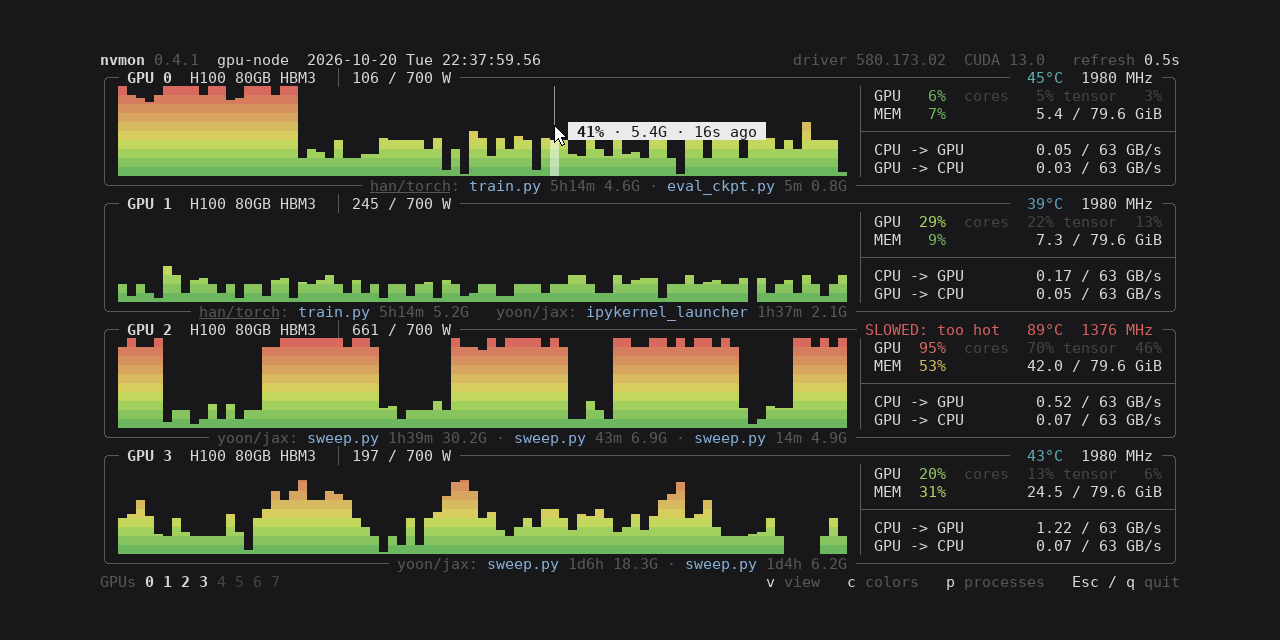Click the GPU 0 temperature reading 45°C

[x=1045, y=78]
